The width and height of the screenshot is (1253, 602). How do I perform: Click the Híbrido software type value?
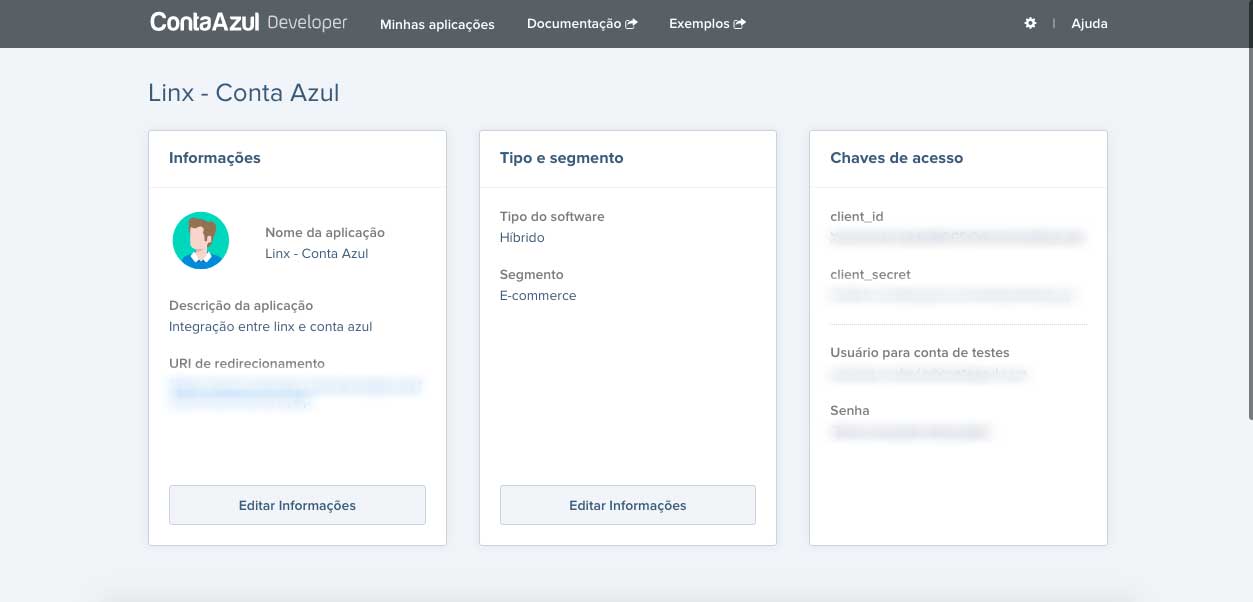coord(522,238)
